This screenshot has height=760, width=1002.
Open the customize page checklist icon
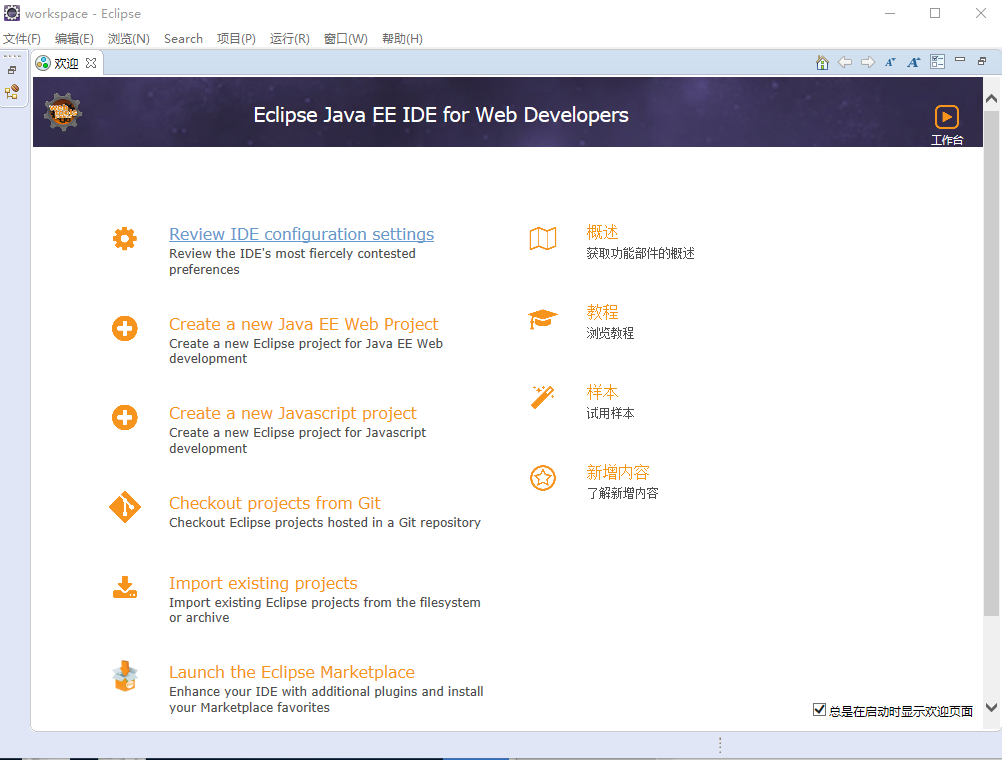coord(937,62)
